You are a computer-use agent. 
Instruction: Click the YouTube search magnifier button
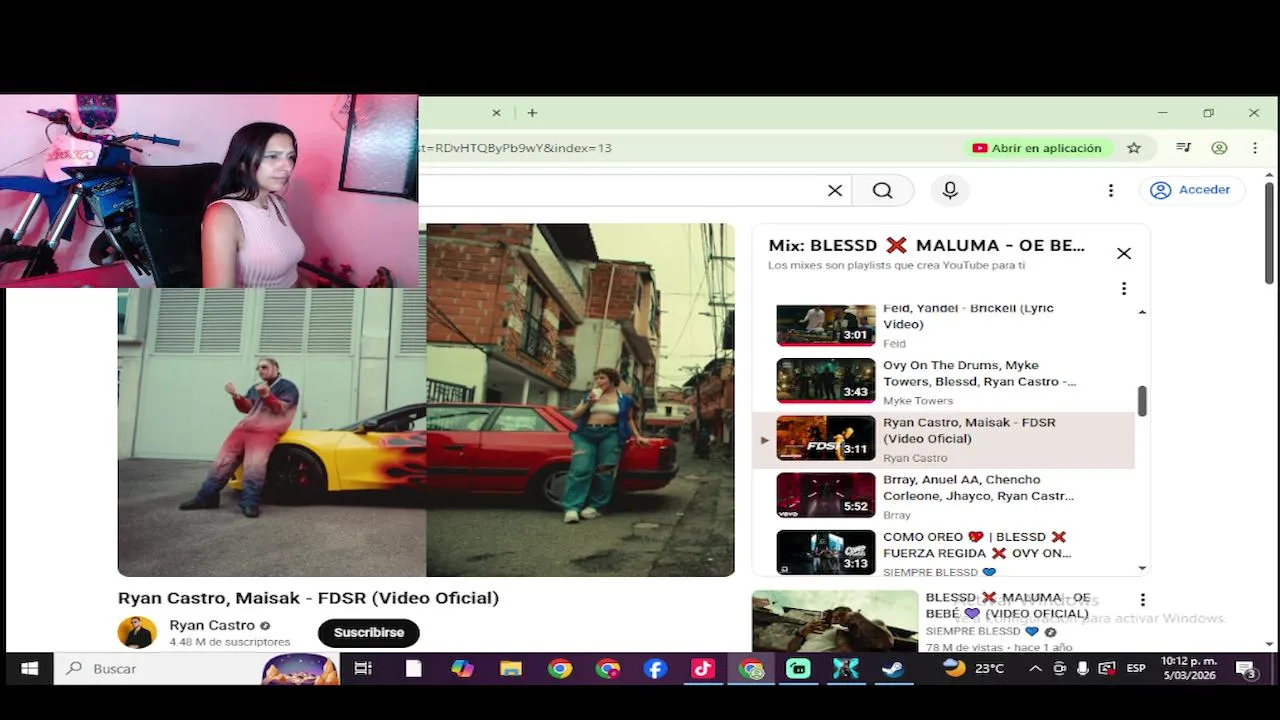tap(882, 190)
